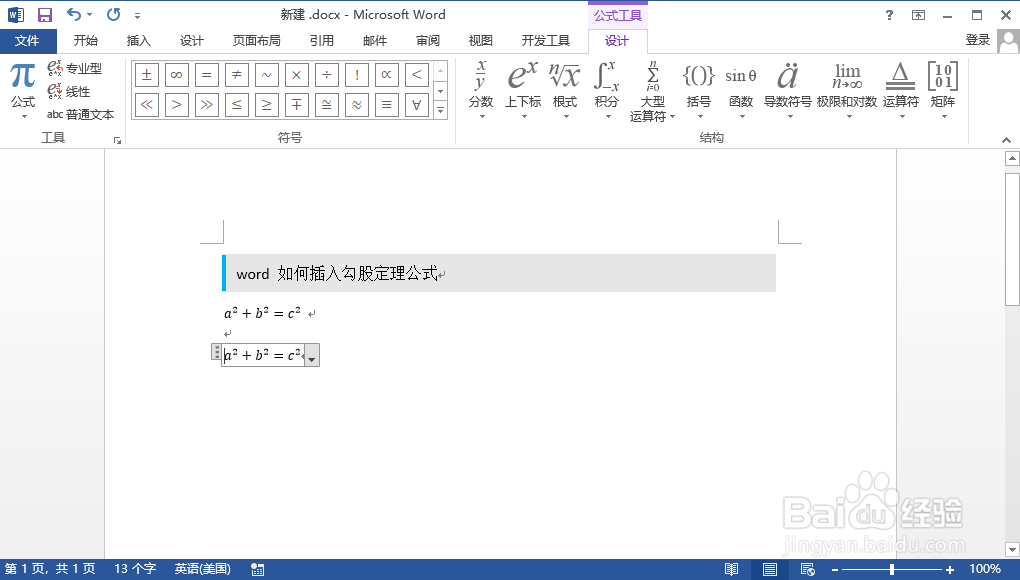The height and width of the screenshot is (580, 1020).
Task: Switch to Read Mode view
Action: [731, 570]
